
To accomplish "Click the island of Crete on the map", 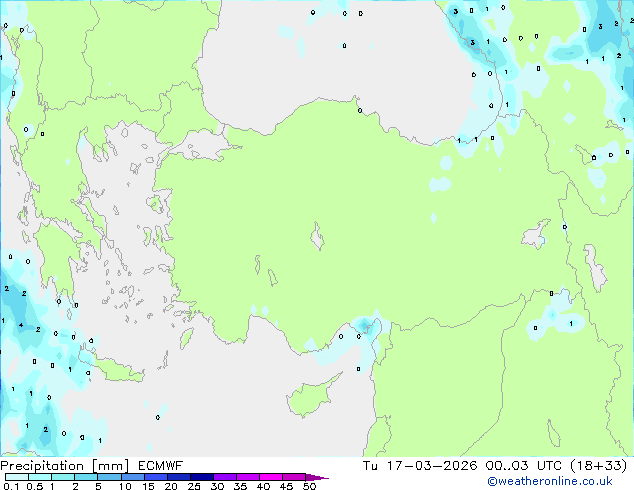I will (115, 370).
